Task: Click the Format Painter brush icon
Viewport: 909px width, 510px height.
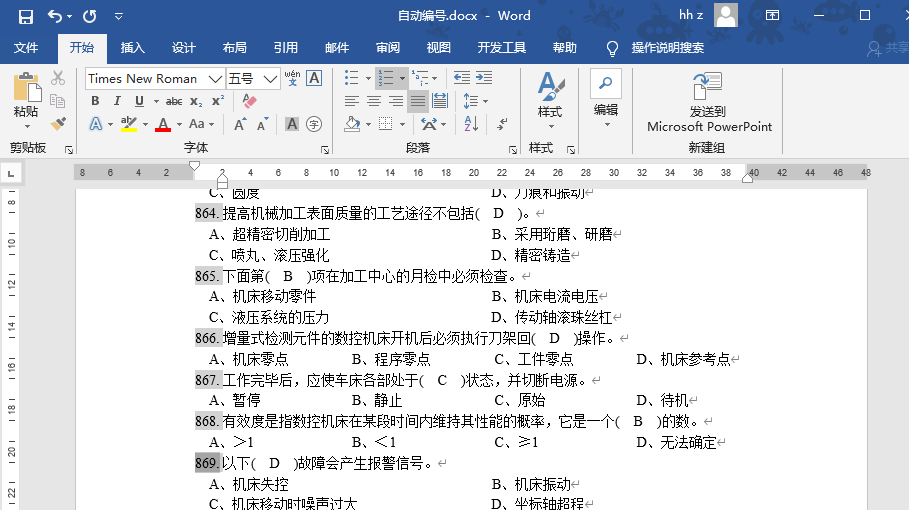Action: click(58, 124)
